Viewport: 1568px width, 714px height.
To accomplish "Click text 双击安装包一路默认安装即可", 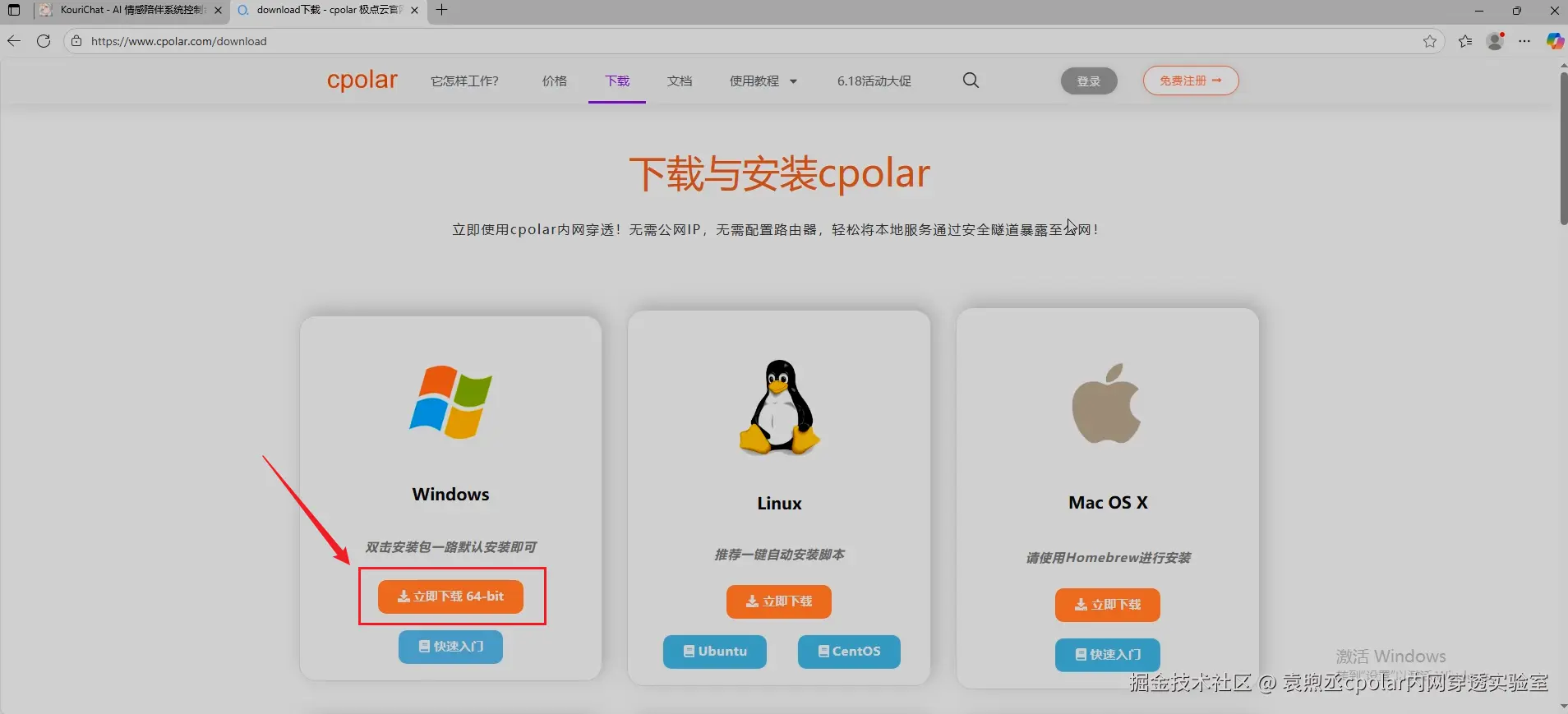I will 450,547.
